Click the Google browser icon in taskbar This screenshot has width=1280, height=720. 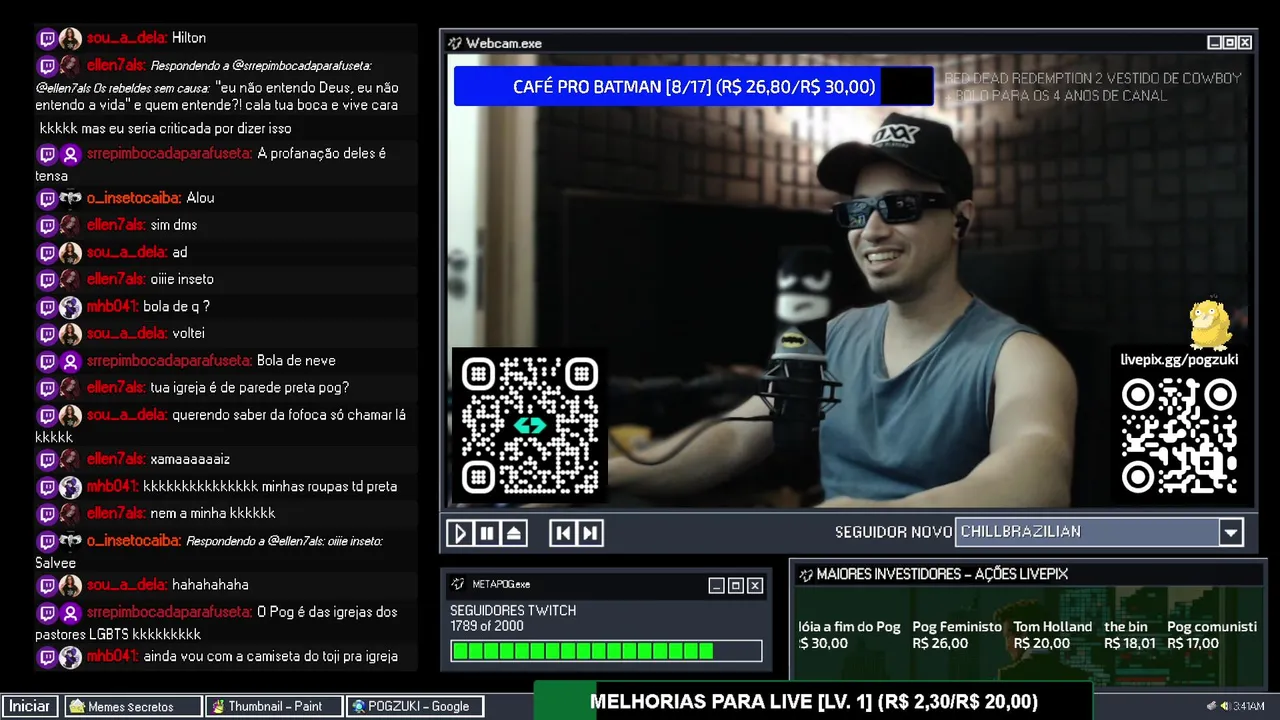click(x=358, y=706)
